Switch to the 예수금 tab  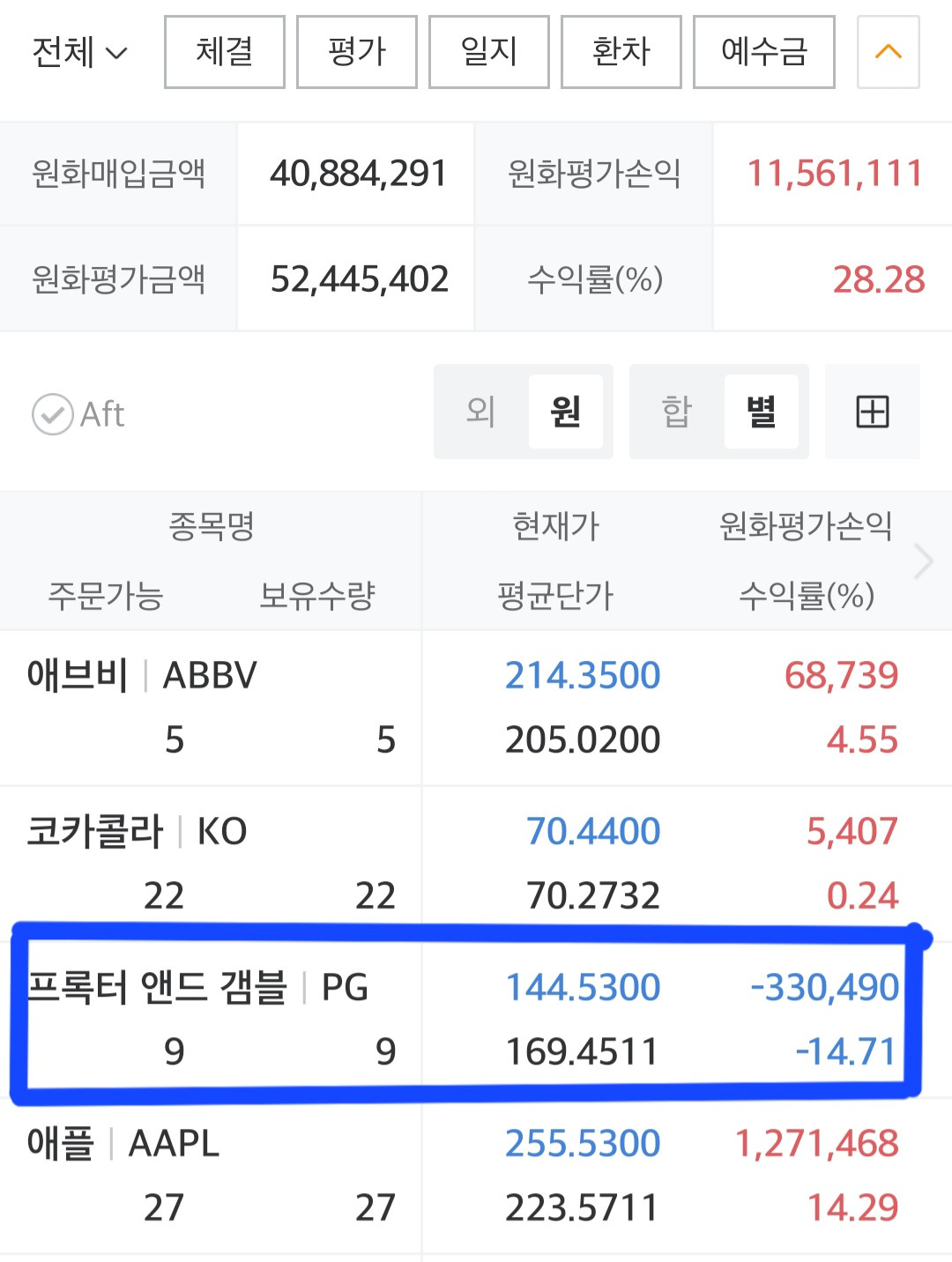click(764, 52)
